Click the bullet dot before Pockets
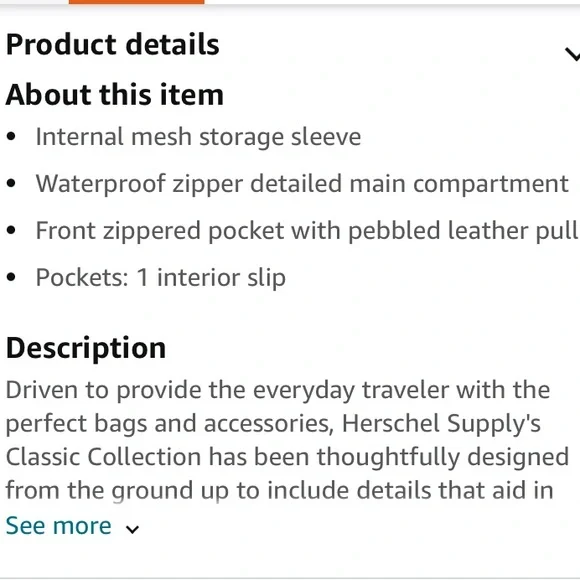This screenshot has height=580, width=580. coord(11,277)
